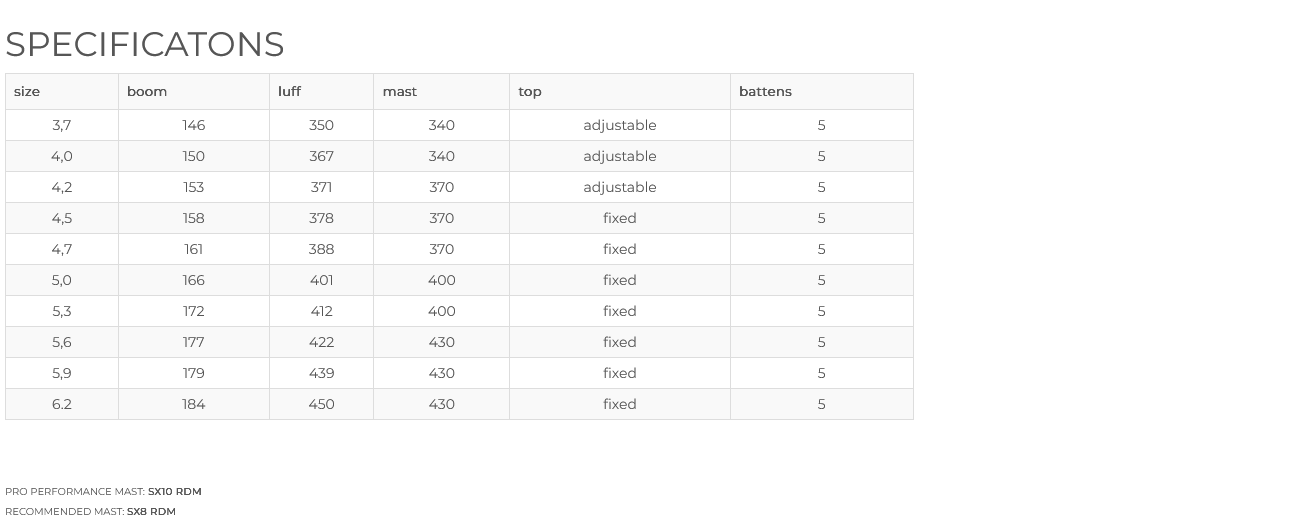1308x525 pixels.
Task: Click the boom value 166 cell
Action: 194,280
